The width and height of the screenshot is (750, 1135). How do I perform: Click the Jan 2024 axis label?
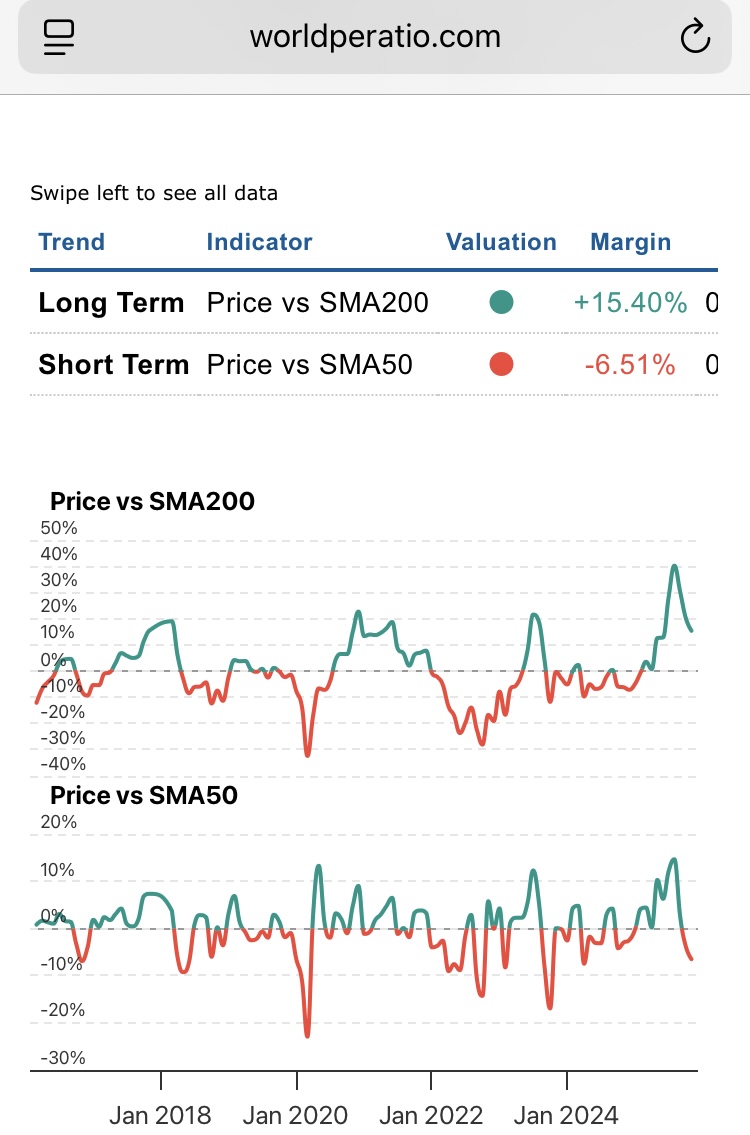pyautogui.click(x=567, y=1115)
